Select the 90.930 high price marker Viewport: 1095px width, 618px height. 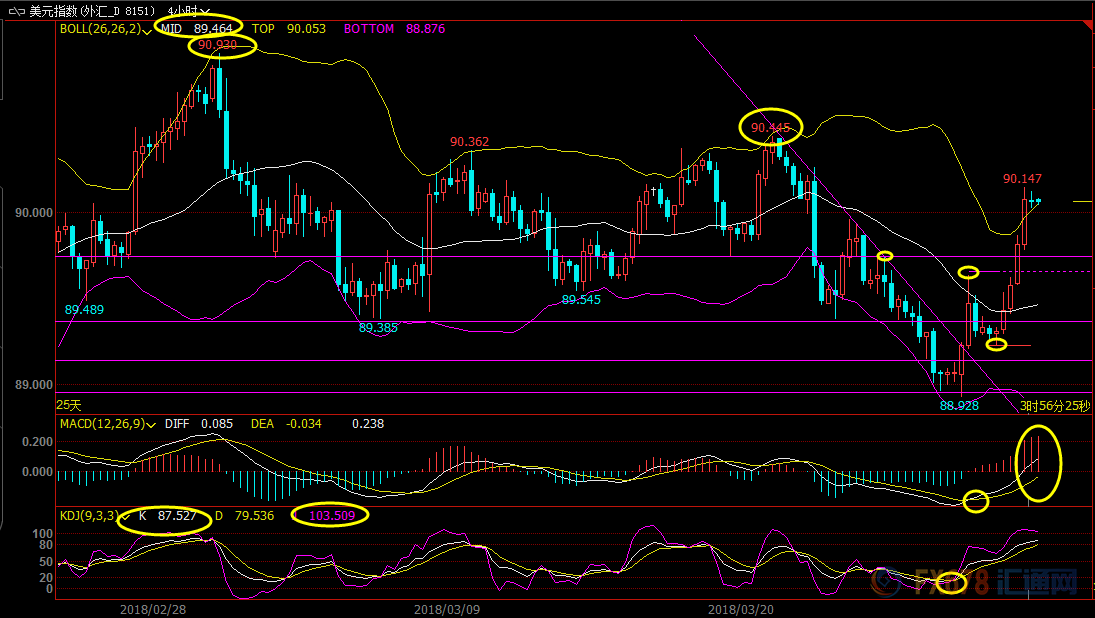[x=218, y=46]
